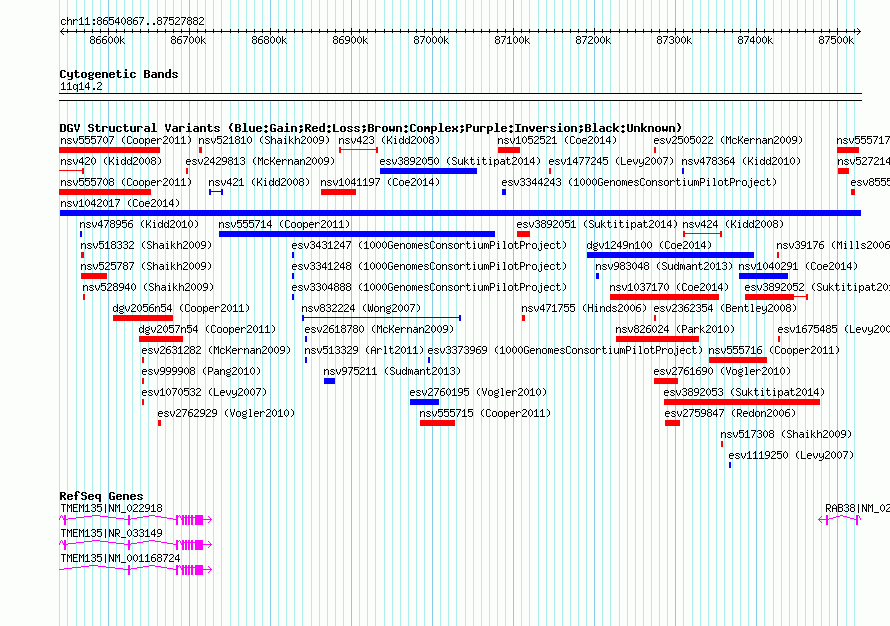This screenshot has width=890, height=626.
Task: Click variant label esv1070532 (Levy2007)
Action: [x=204, y=392]
